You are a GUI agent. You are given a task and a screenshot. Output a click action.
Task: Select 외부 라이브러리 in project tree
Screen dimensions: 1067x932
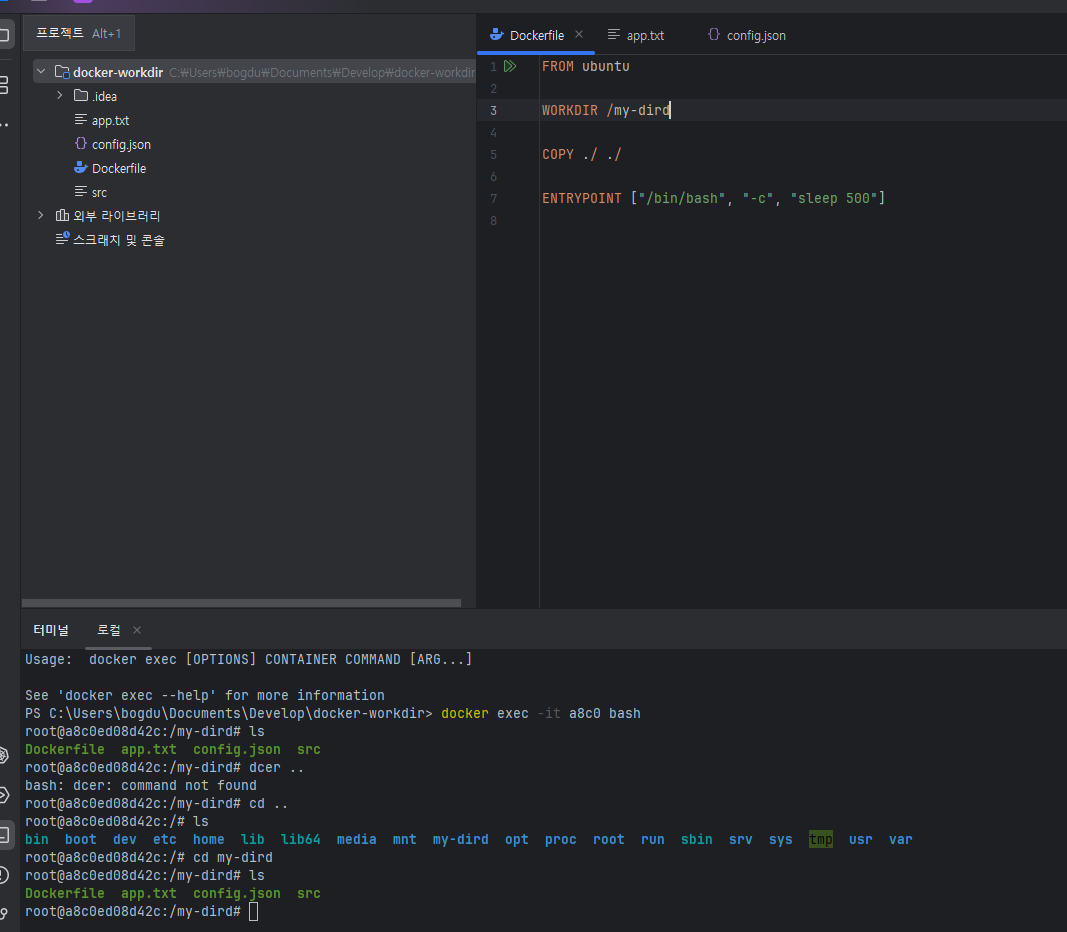point(108,216)
